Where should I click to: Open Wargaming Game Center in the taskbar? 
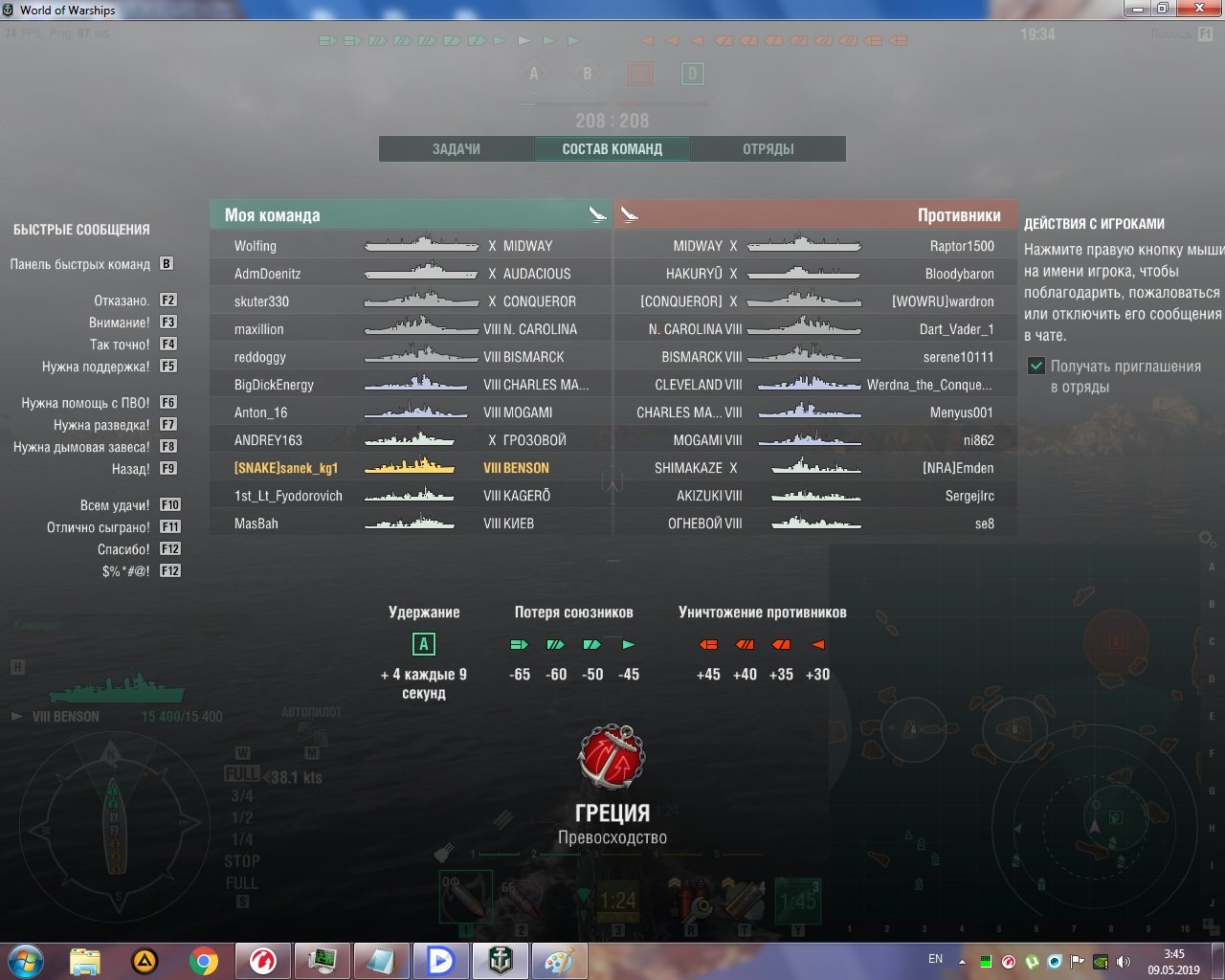(x=262, y=961)
